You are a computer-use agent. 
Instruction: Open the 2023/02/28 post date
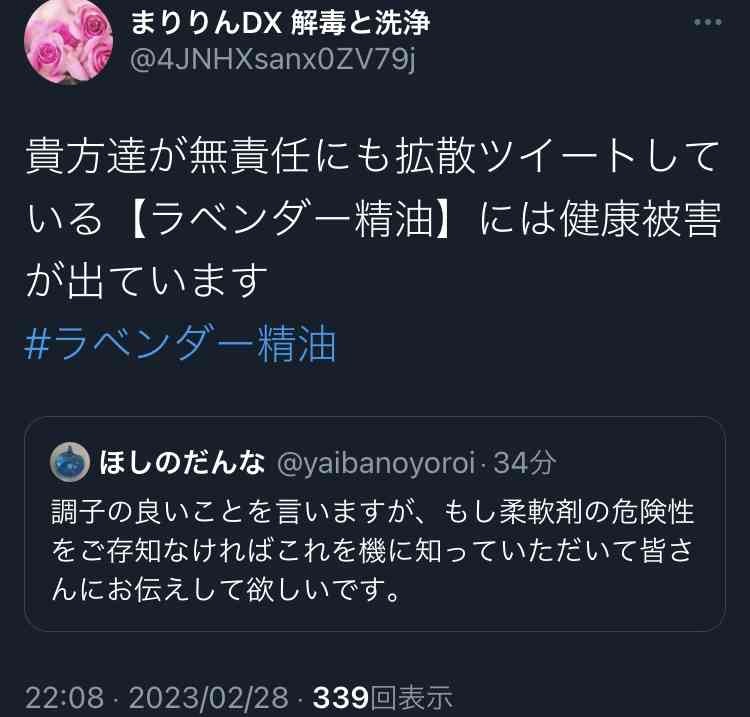click(209, 697)
